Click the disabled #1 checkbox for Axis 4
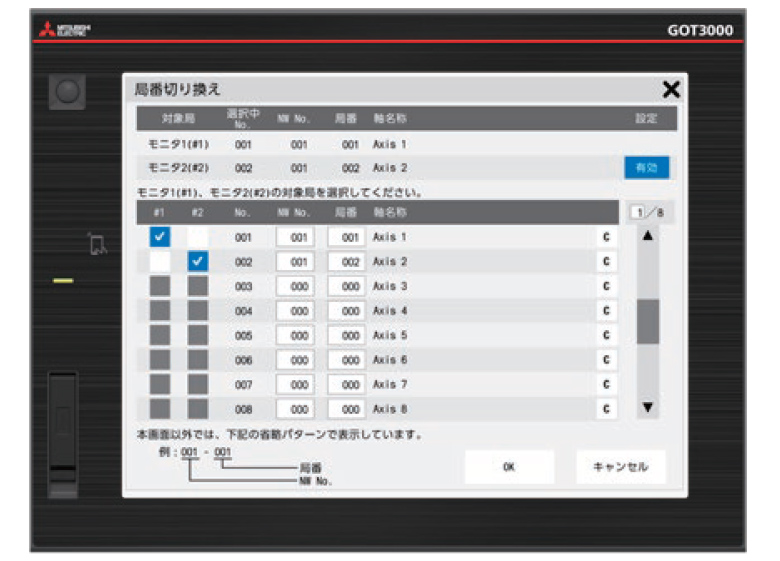The width and height of the screenshot is (780, 561). click(160, 310)
